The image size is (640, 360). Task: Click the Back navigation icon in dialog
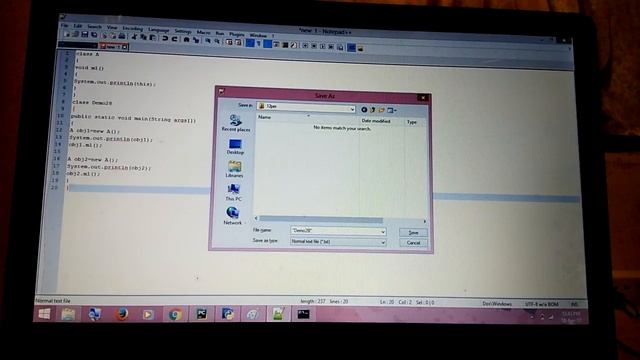(364, 109)
